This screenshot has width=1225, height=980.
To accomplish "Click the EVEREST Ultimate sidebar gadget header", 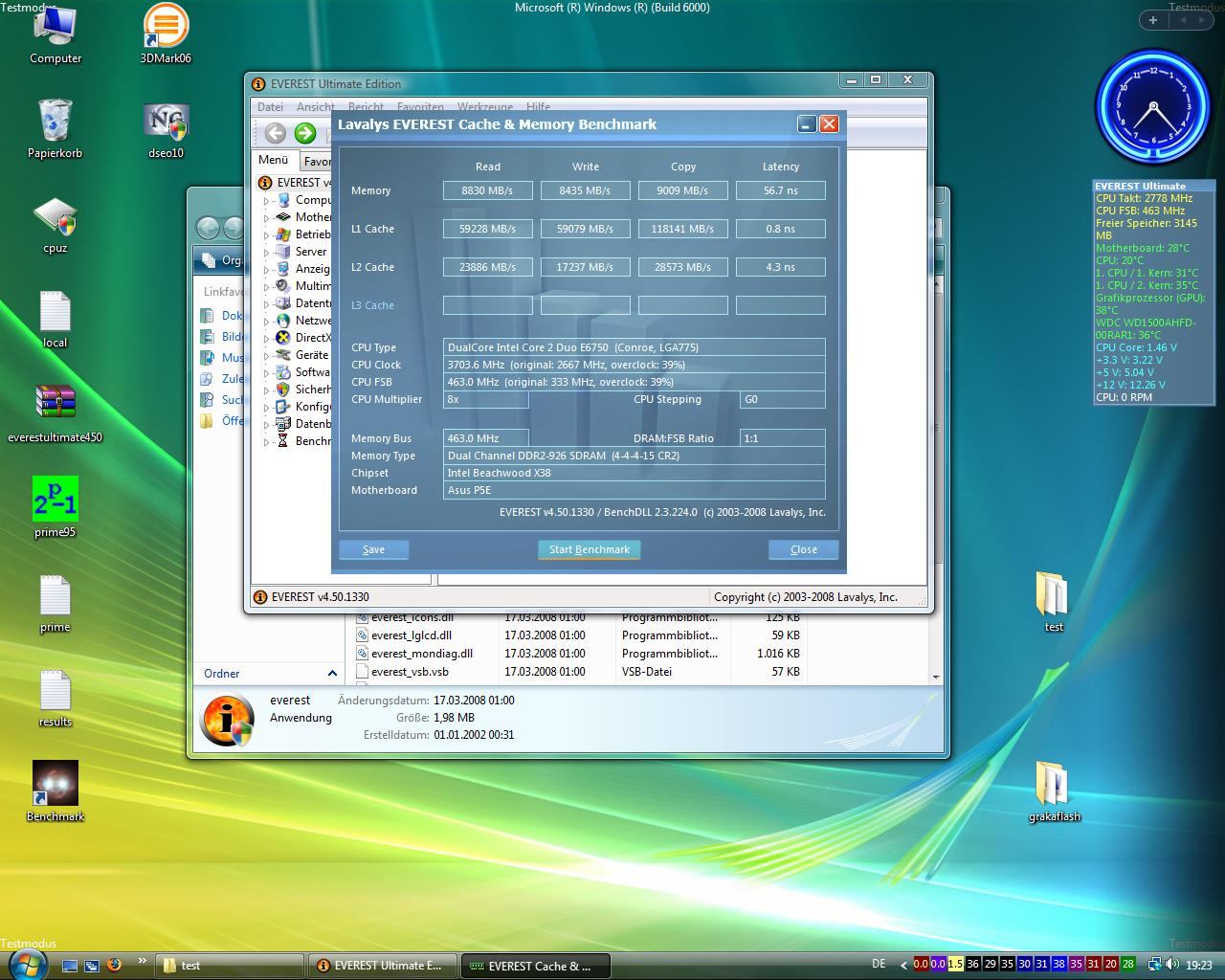I will click(1153, 186).
